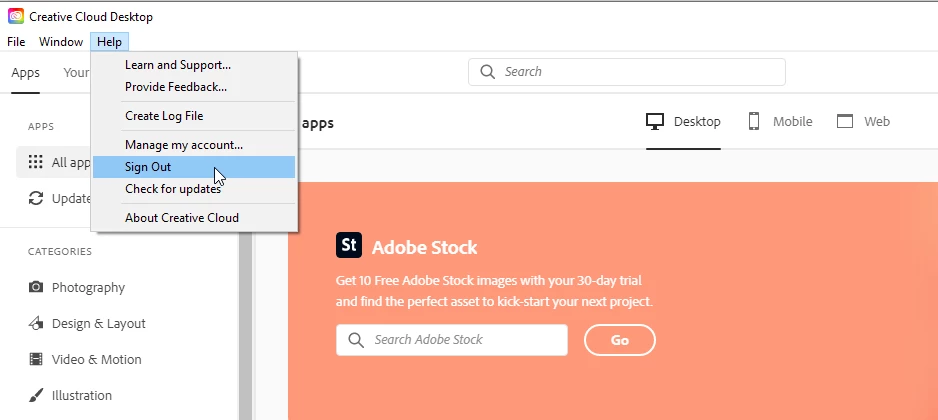The height and width of the screenshot is (420, 938).
Task: Click the Adobe Stock search magnifier icon
Action: click(356, 340)
